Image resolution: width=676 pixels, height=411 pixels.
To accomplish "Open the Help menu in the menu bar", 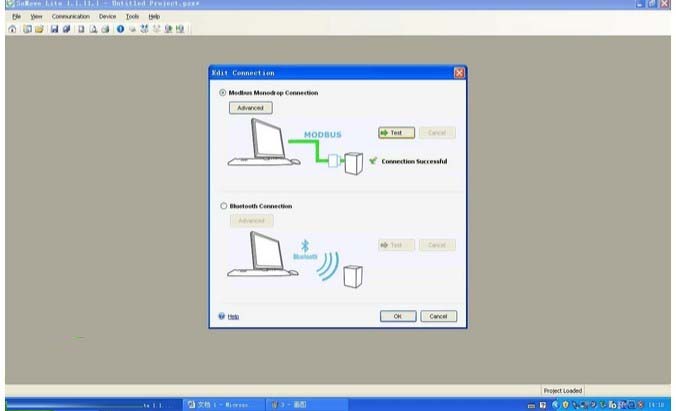I will click(154, 16).
